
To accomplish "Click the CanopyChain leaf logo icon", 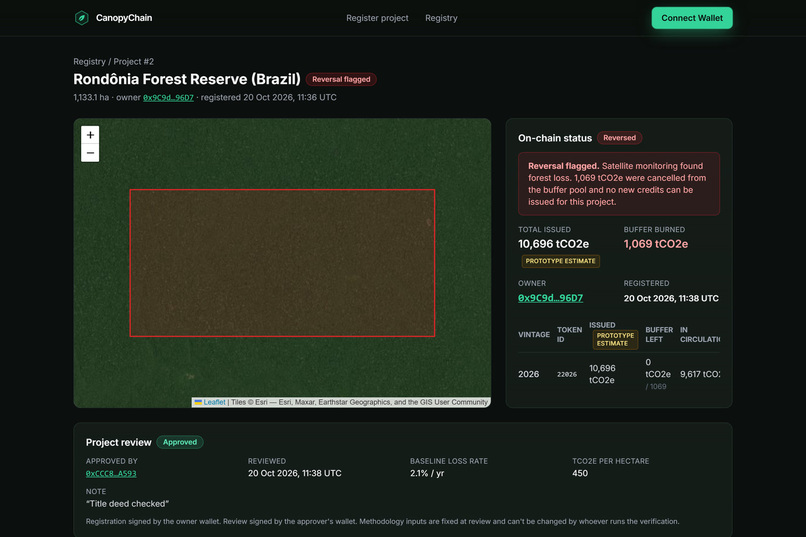I will point(81,18).
